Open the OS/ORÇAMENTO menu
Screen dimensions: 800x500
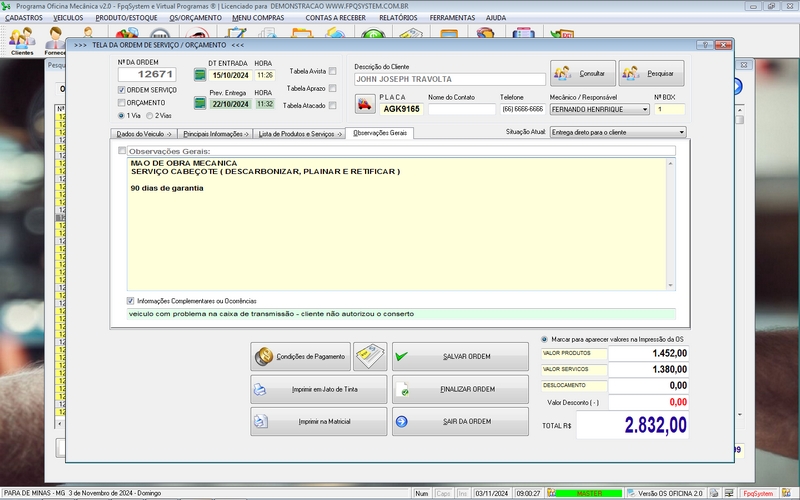[195, 18]
